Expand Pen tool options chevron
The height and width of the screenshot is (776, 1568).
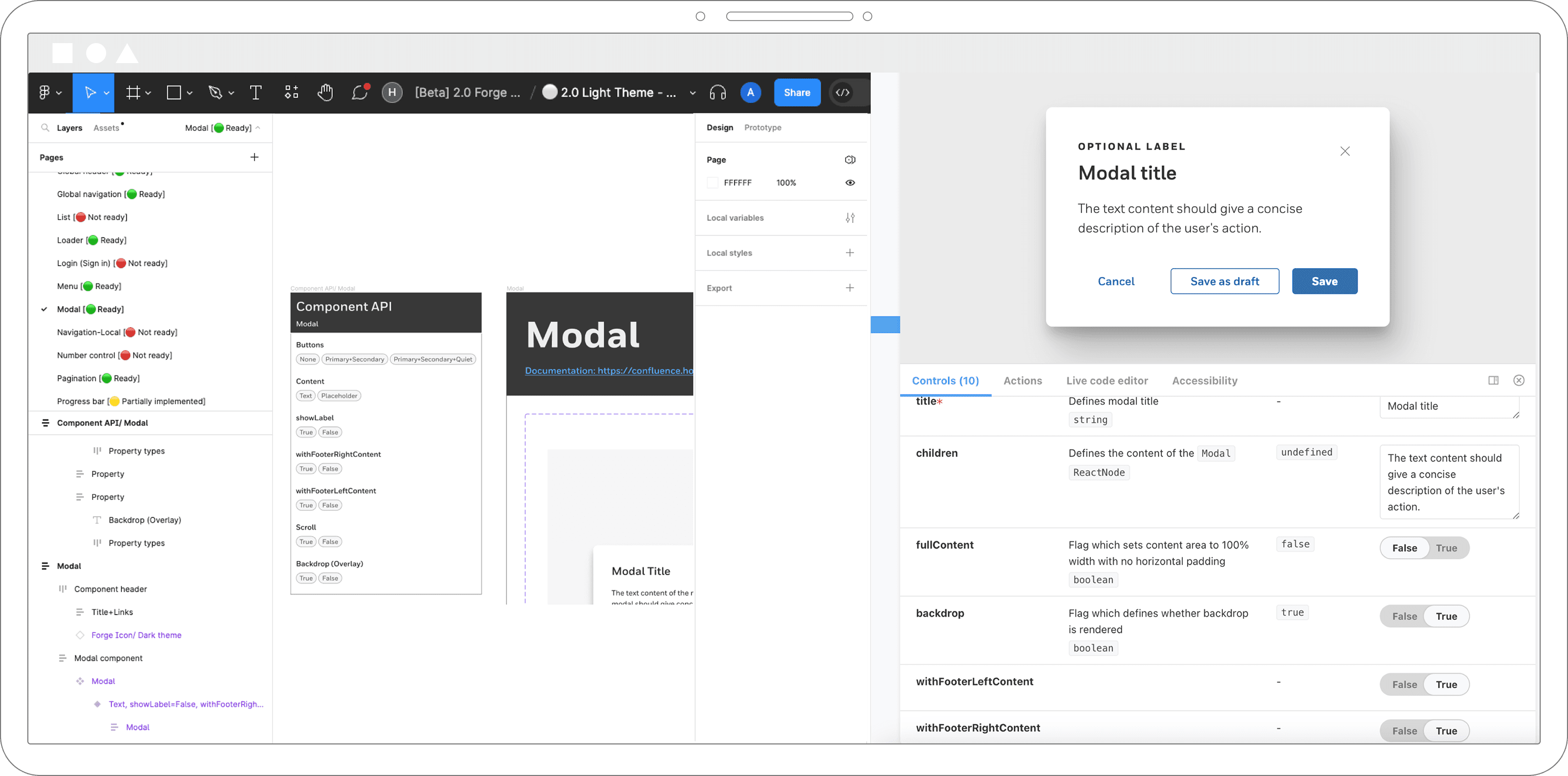coord(231,93)
